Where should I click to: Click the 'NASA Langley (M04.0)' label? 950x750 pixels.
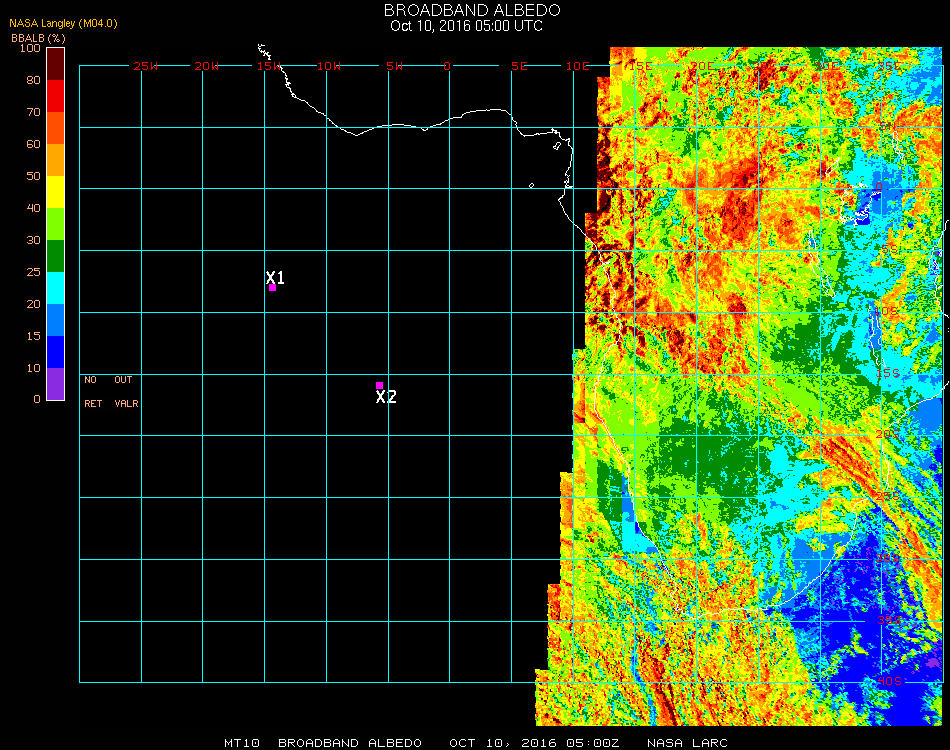click(x=63, y=23)
